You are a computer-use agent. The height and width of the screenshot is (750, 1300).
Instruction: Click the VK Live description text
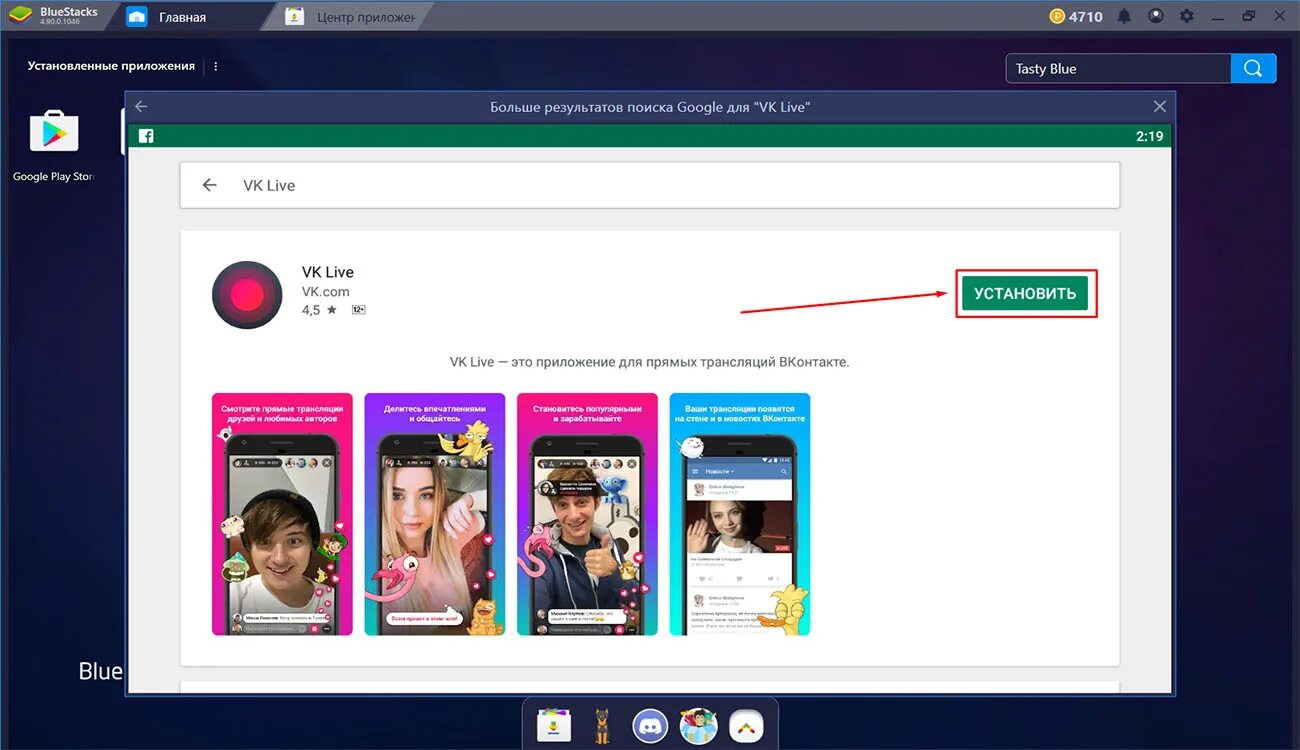(x=649, y=362)
